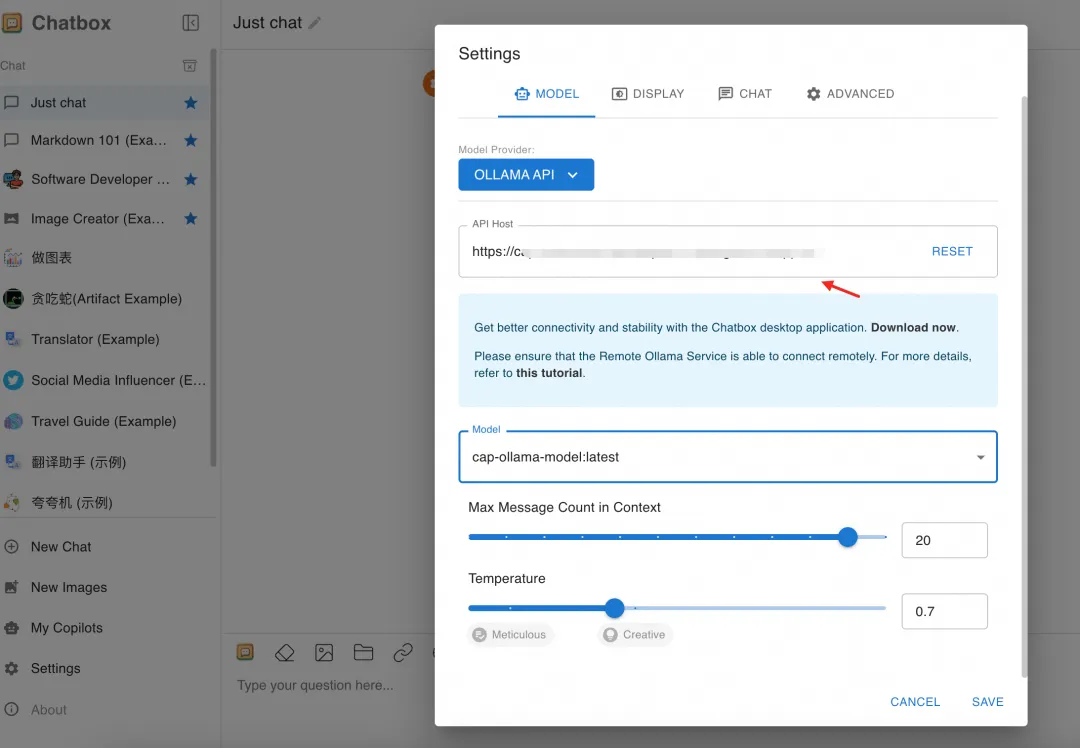Switch to the DISPLAY settings tab

(x=648, y=94)
